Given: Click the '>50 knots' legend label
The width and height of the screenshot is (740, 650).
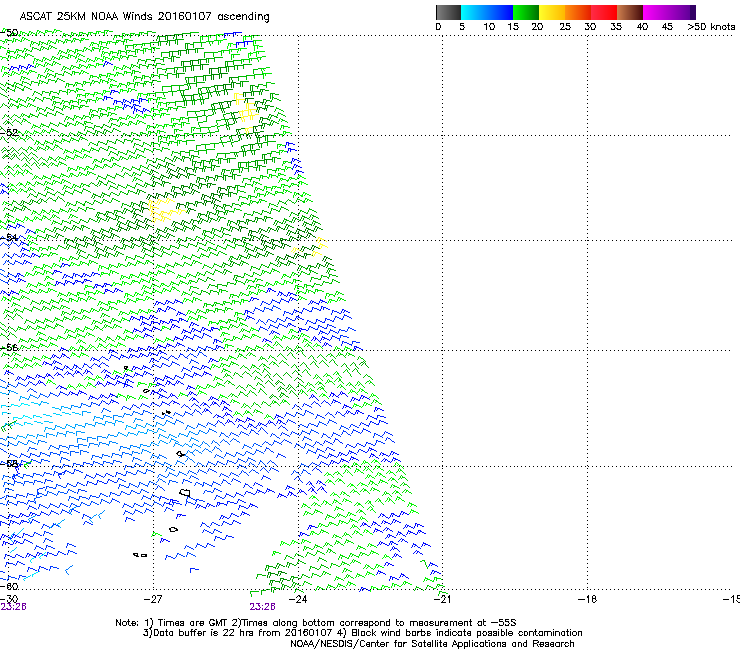Looking at the screenshot, I should click(711, 27).
